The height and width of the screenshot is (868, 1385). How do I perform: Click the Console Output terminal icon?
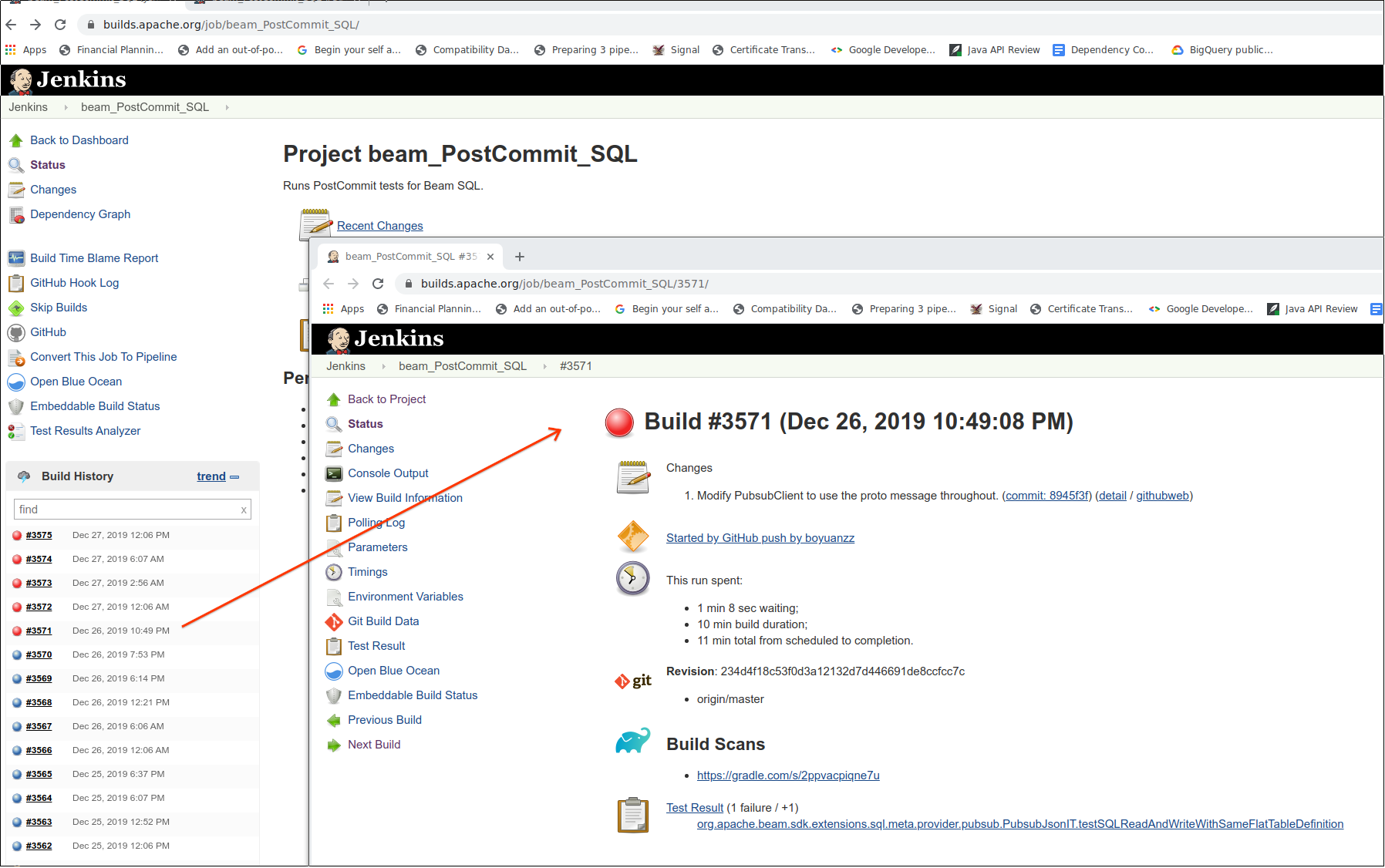click(x=334, y=473)
